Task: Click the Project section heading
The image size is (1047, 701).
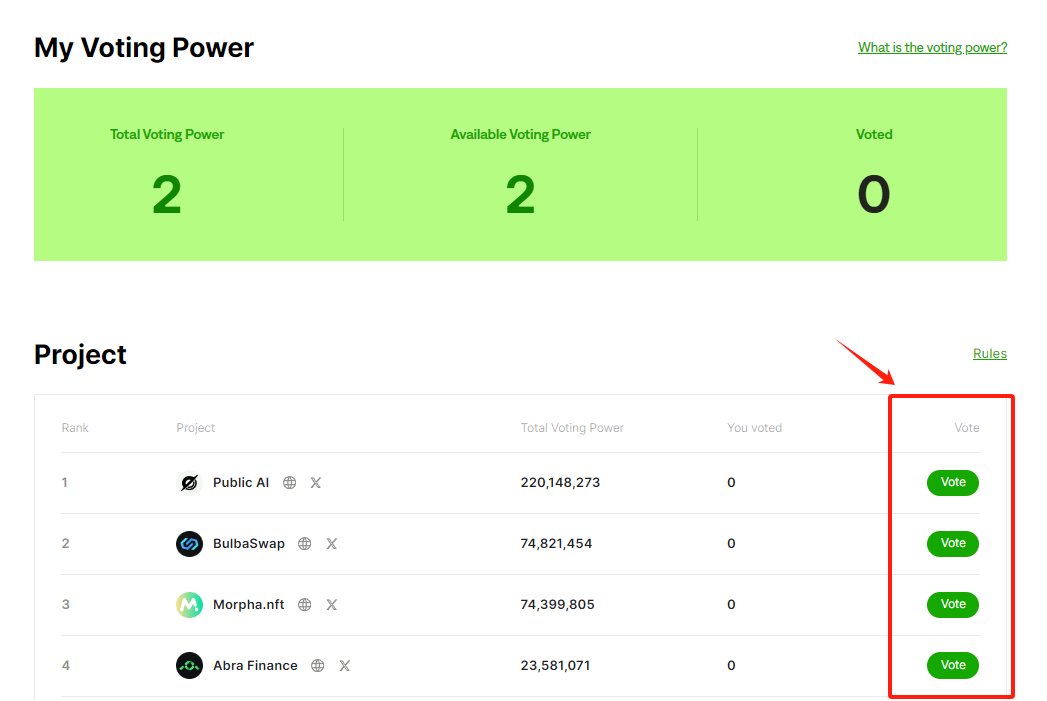Action: coord(80,355)
